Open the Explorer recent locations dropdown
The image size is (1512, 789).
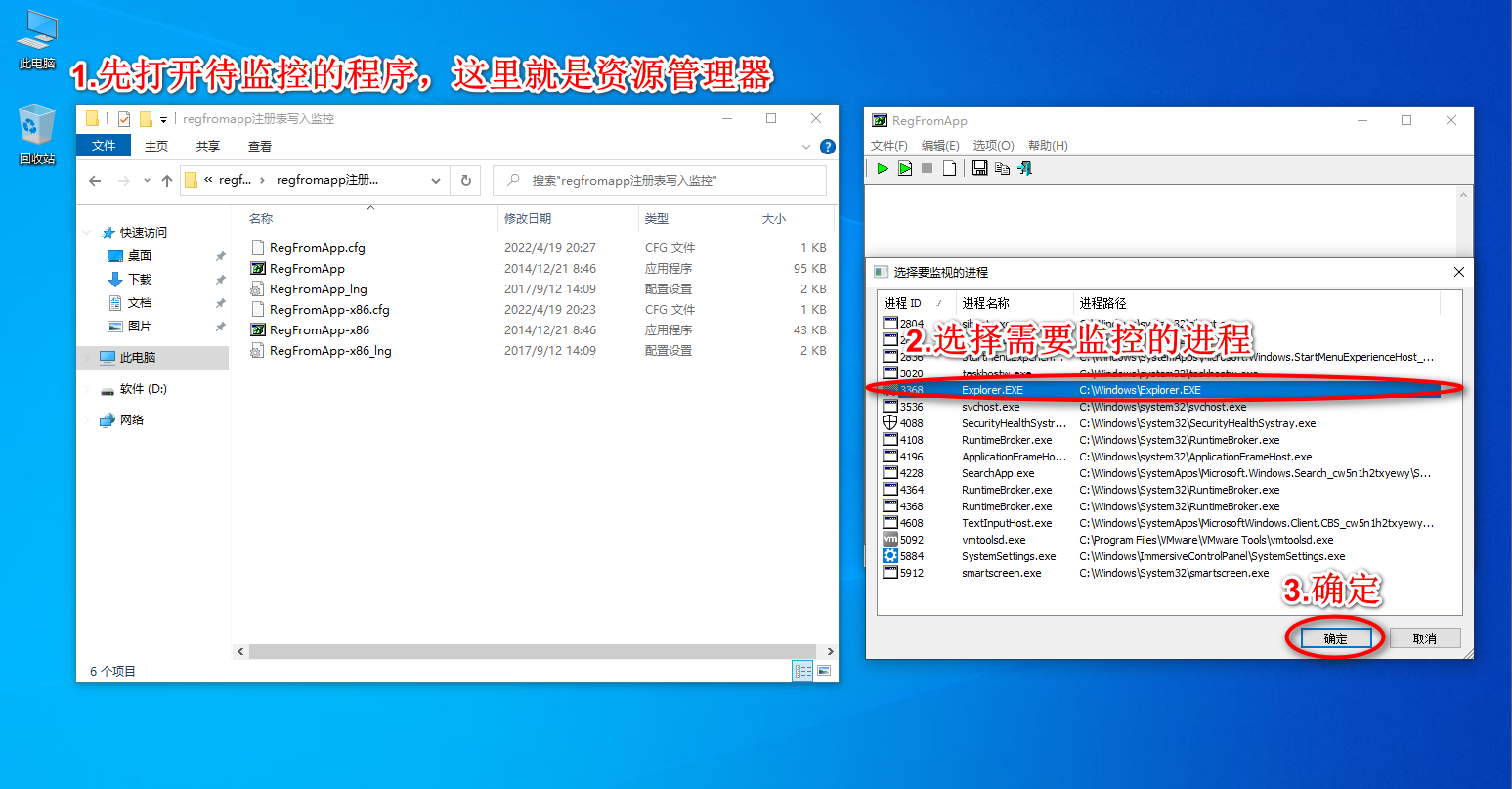pyautogui.click(x=147, y=181)
